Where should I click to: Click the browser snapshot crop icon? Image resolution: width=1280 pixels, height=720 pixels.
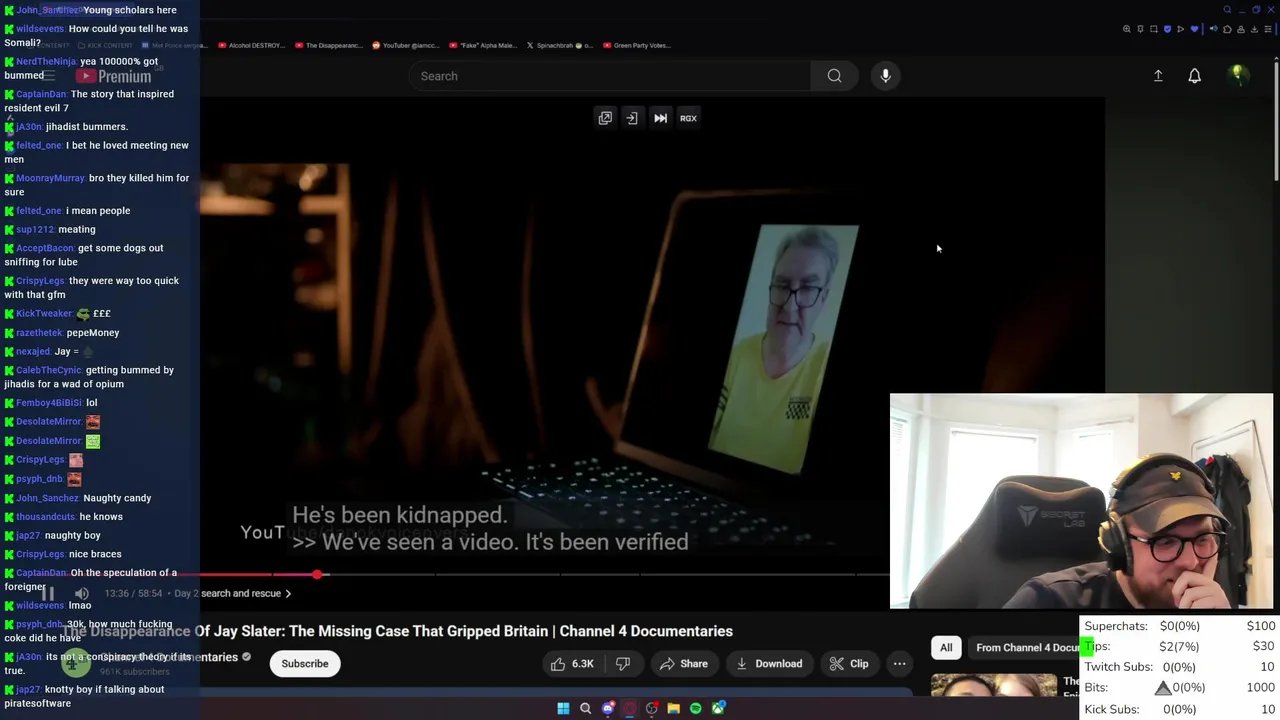(1154, 29)
